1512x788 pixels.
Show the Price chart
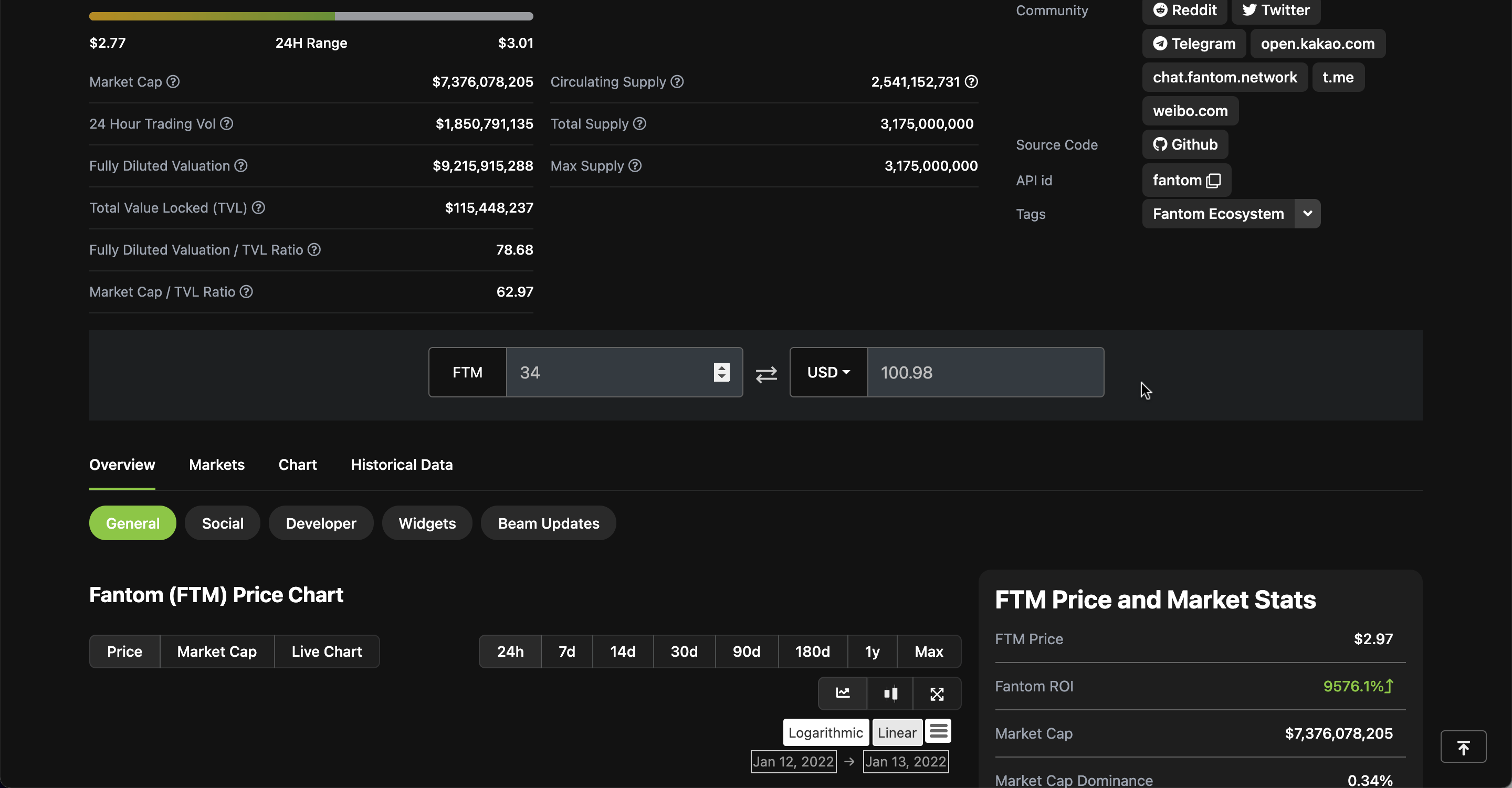coord(124,652)
